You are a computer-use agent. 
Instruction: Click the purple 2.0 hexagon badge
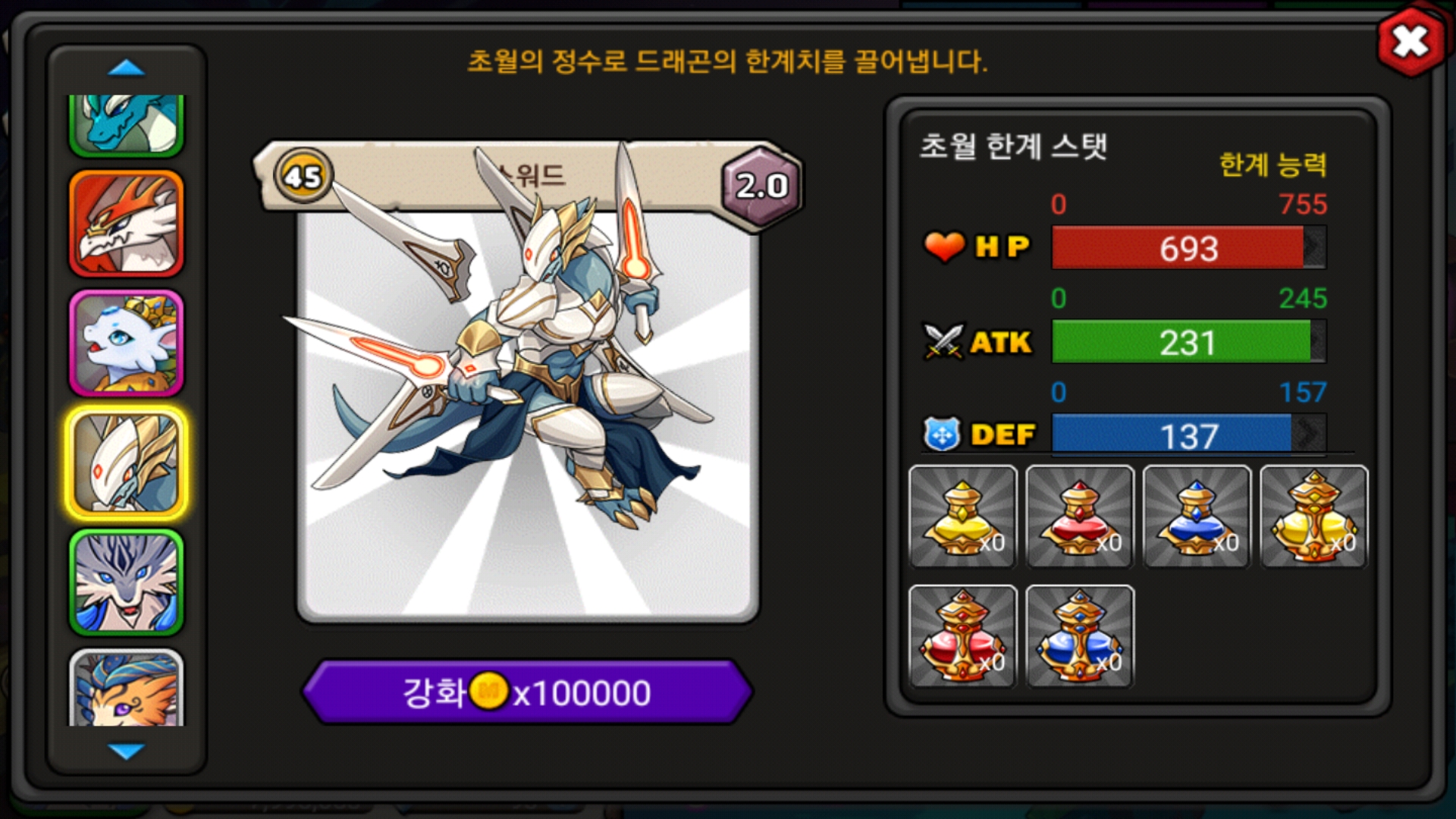click(761, 186)
